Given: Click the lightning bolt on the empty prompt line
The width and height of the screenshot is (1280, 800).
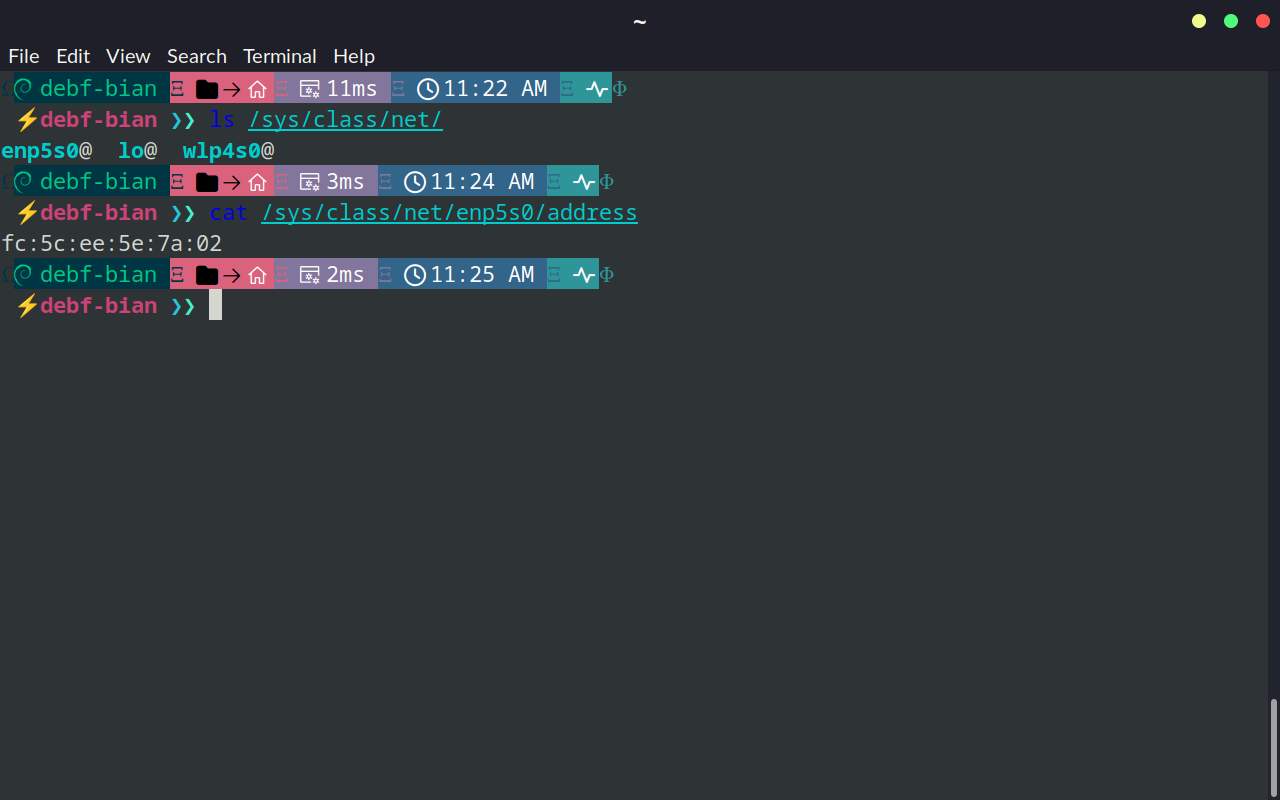Looking at the screenshot, I should click(x=27, y=306).
